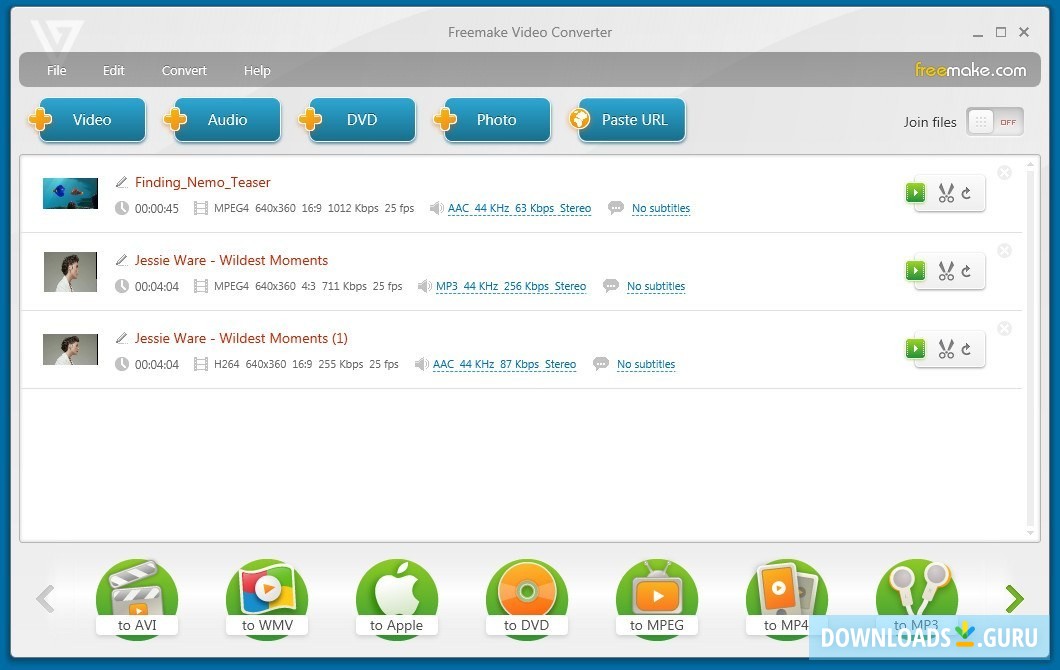Open MP3 44 KHz 256 Kbps audio options
Screen dimensions: 1060x670
(x=511, y=286)
